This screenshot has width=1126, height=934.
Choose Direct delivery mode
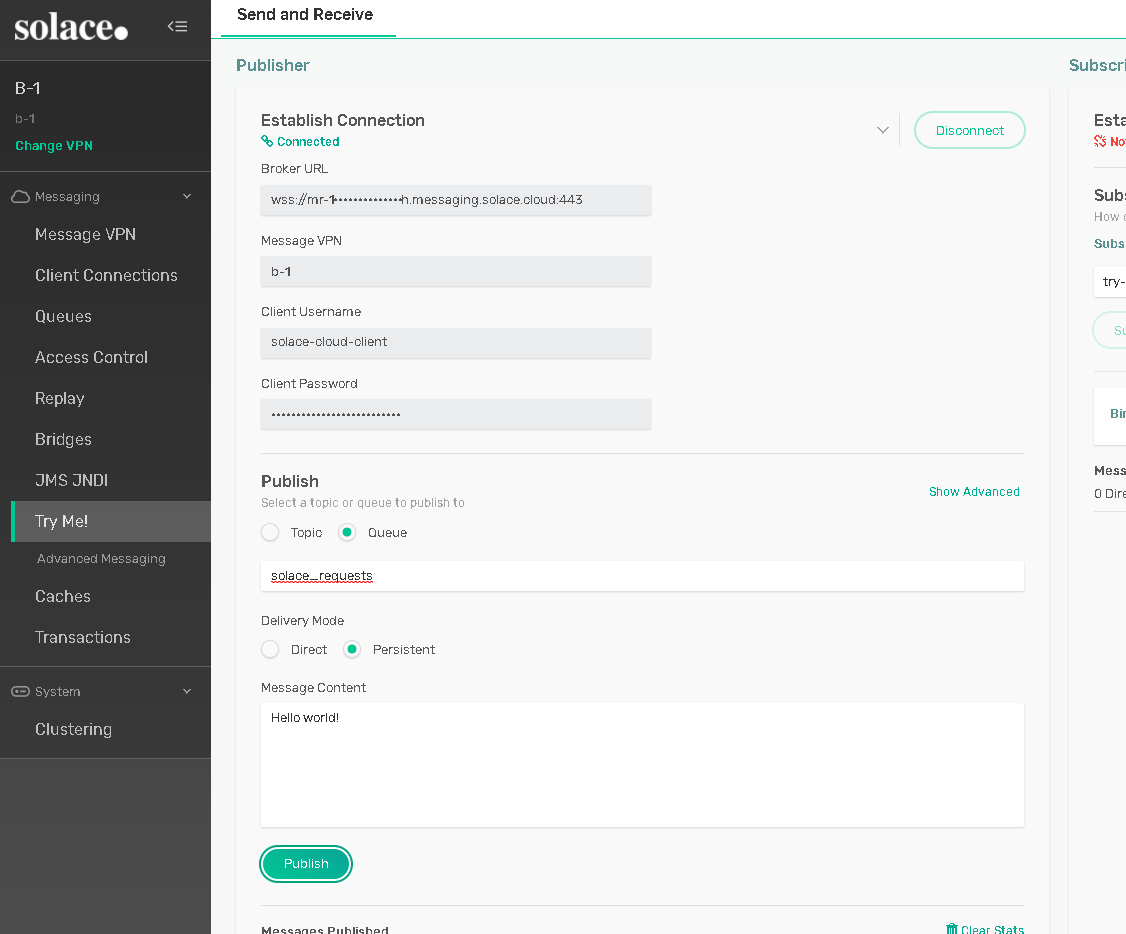[270, 650]
